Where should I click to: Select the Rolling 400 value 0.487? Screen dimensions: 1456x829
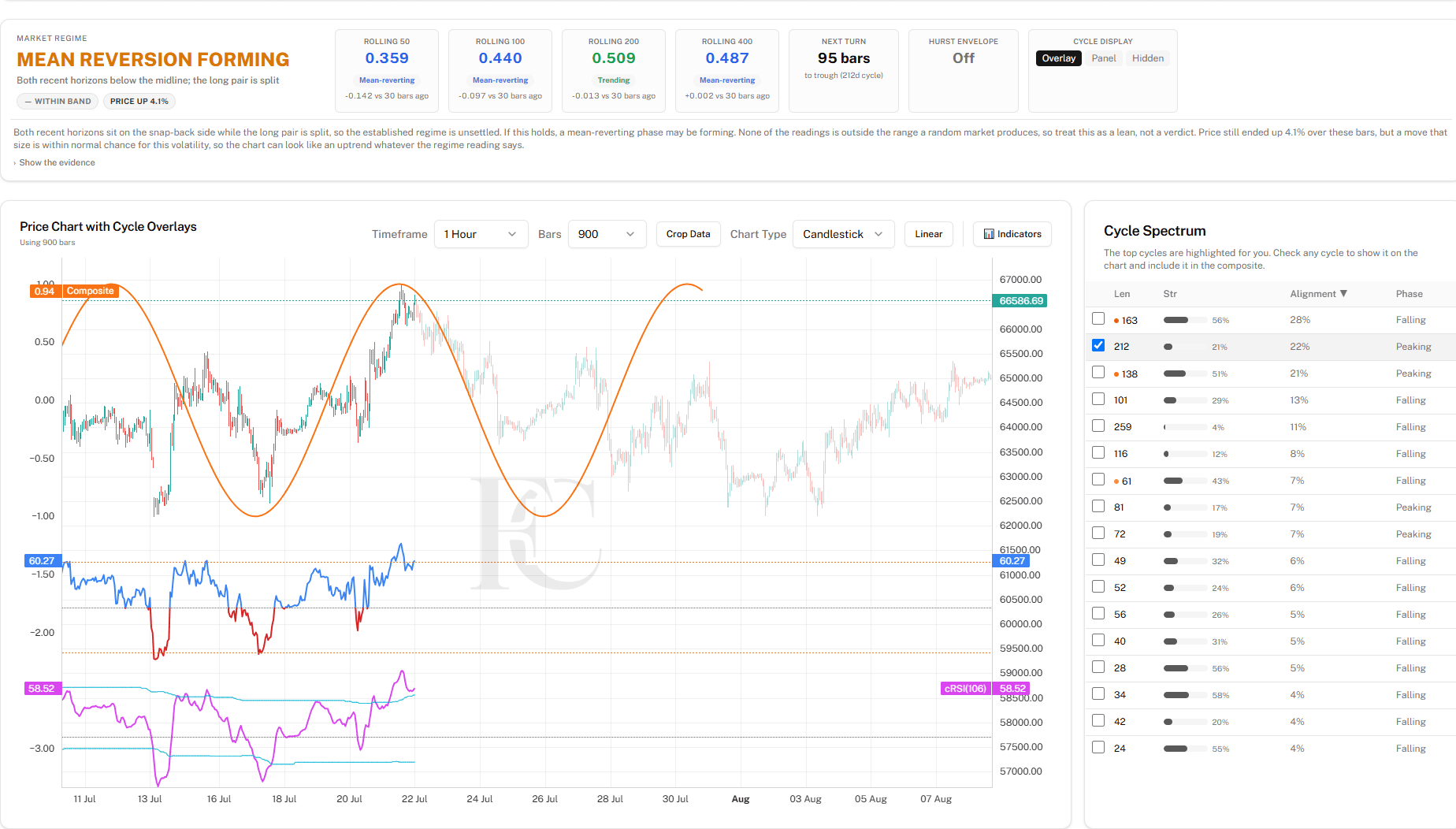727,58
